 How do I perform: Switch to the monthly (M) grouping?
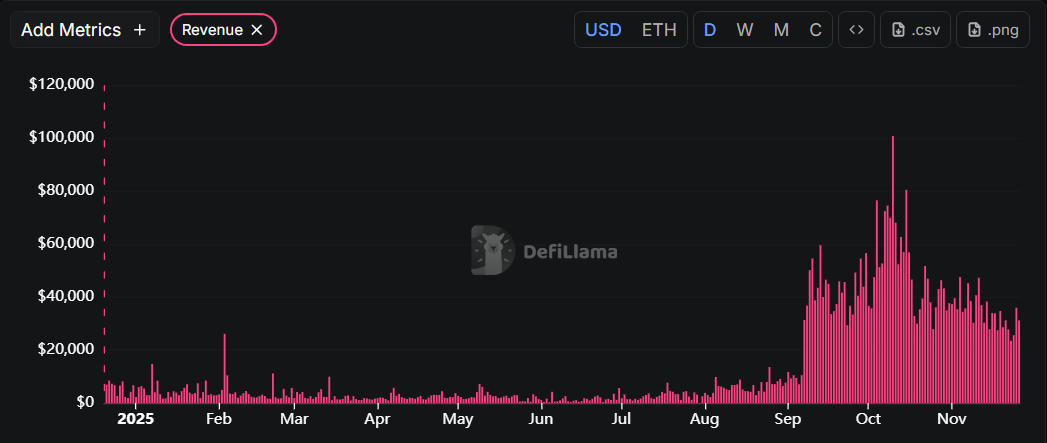[x=781, y=30]
